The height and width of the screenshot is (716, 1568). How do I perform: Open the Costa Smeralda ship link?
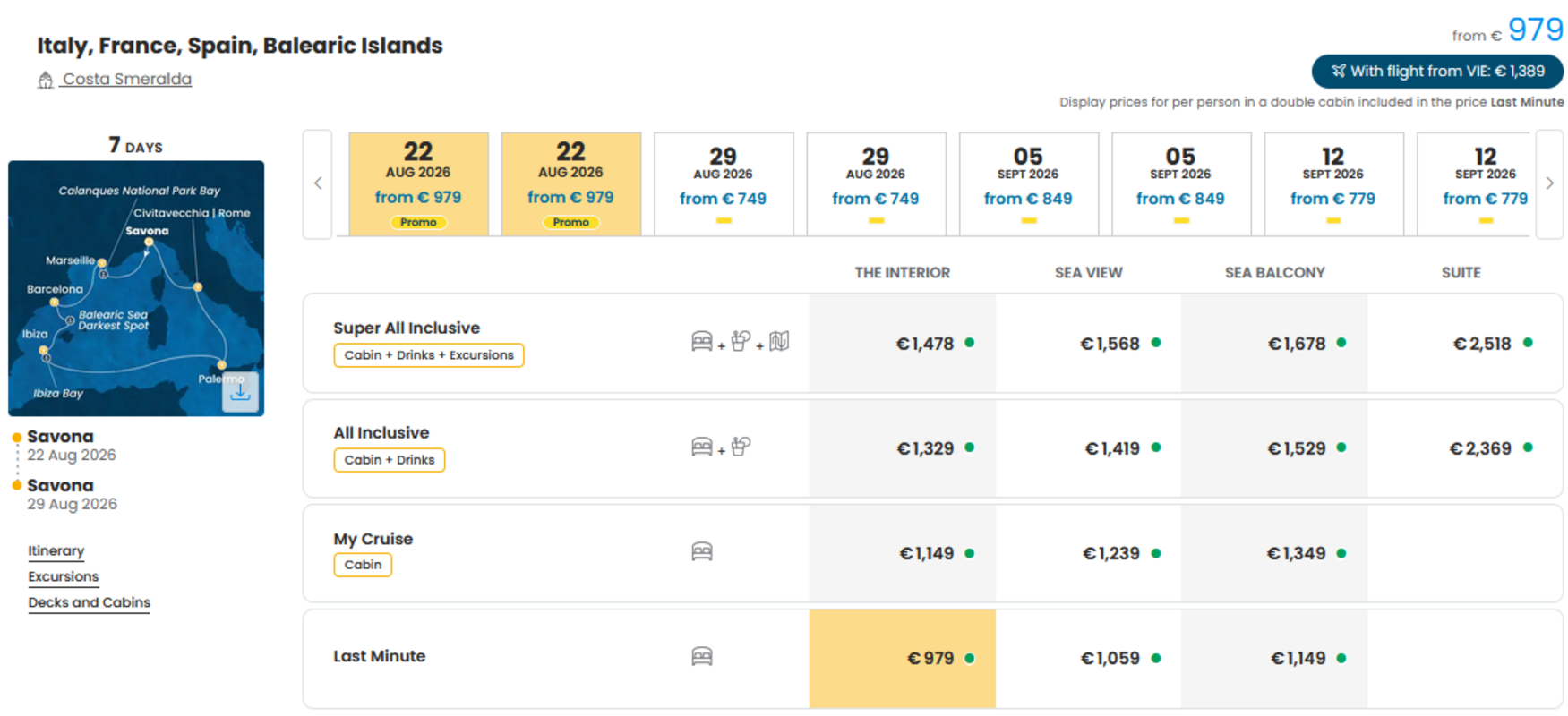126,79
